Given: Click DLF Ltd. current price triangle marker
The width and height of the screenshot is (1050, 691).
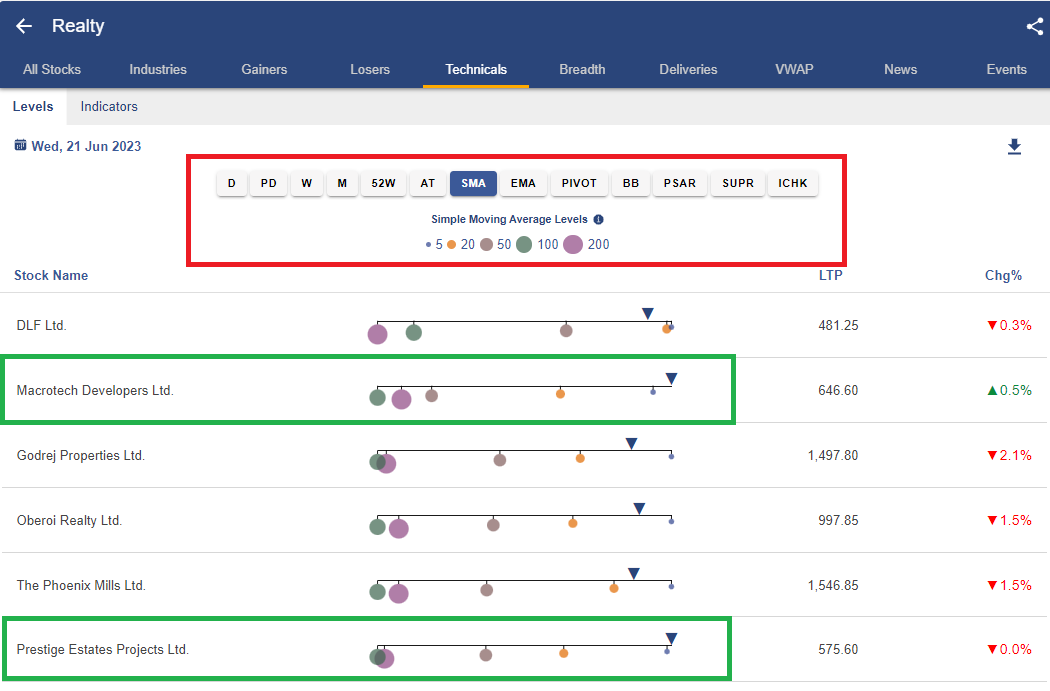Looking at the screenshot, I should point(648,313).
